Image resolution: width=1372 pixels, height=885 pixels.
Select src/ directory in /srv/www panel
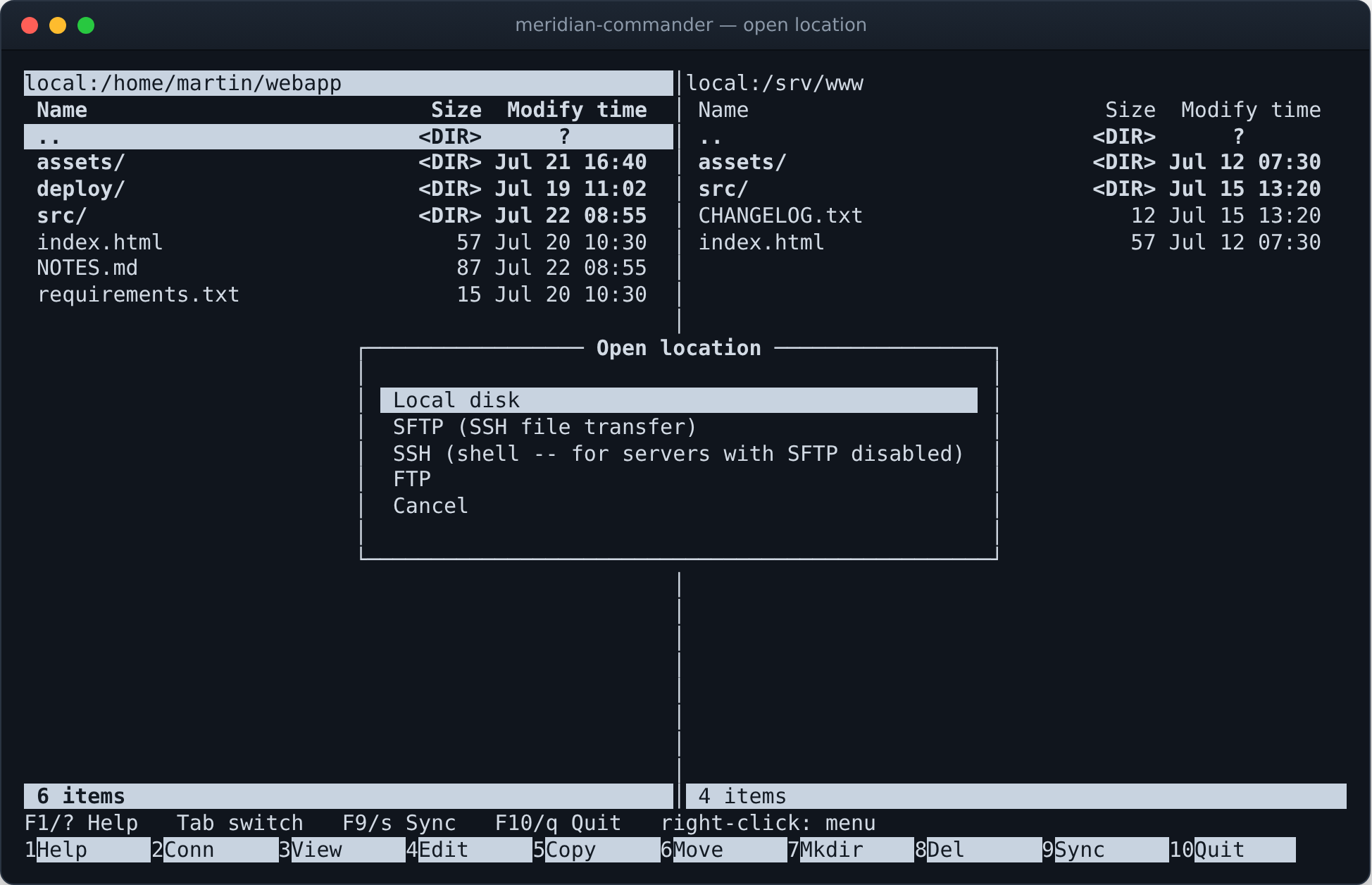(x=1016, y=189)
